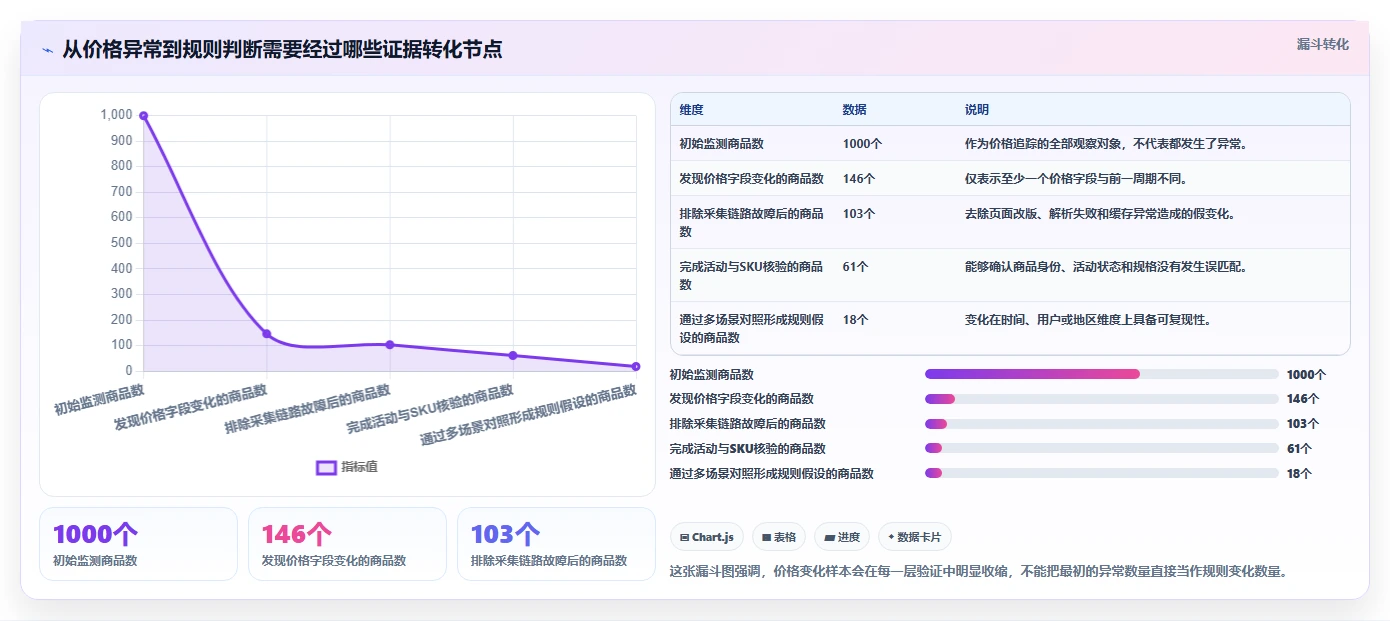Click the 18个 value in the table
The height and width of the screenshot is (621, 1390).
click(x=856, y=320)
